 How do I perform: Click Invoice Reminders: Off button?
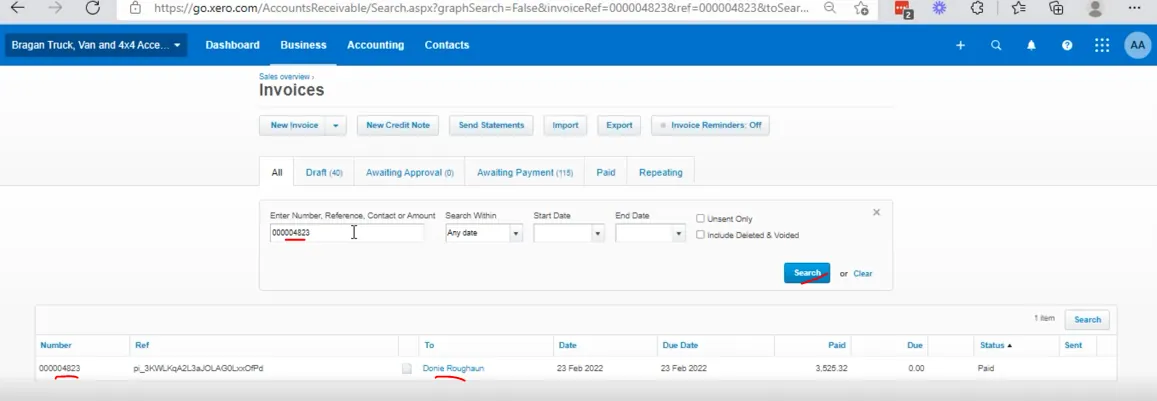pyautogui.click(x=711, y=126)
